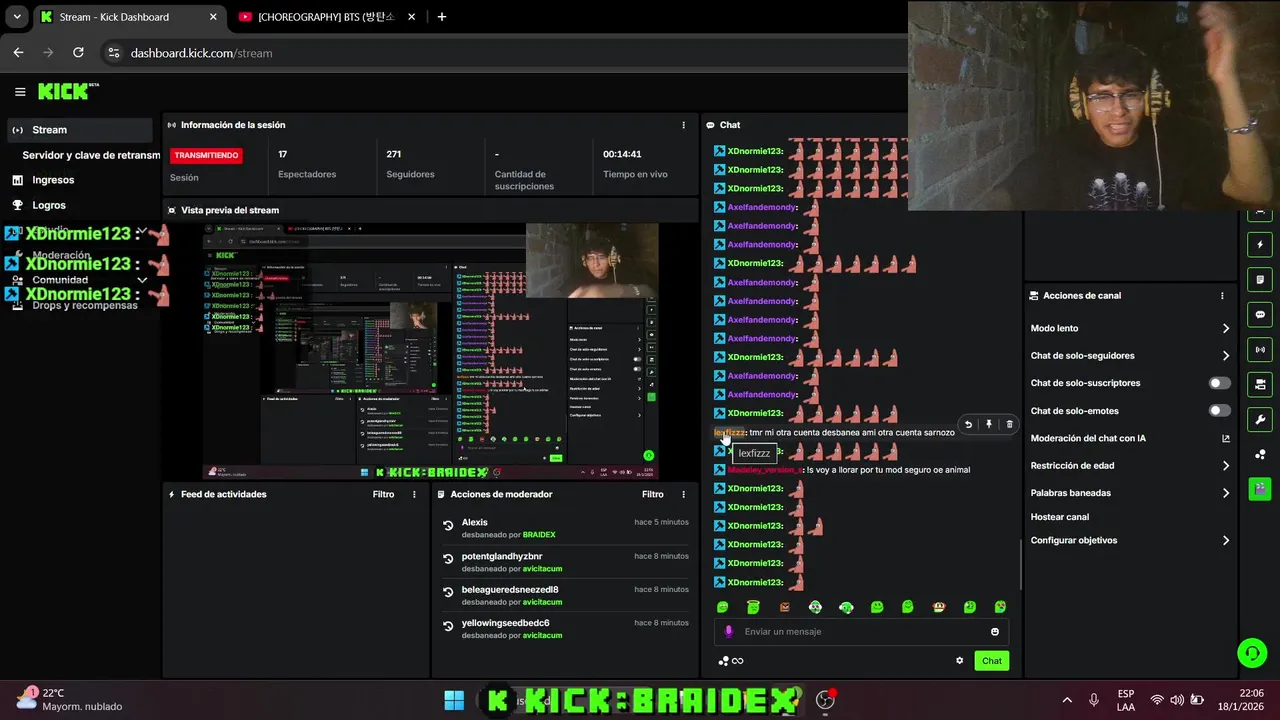The image size is (1280, 720).
Task: Open Acciones de moderador three-dot menu
Action: click(x=684, y=494)
